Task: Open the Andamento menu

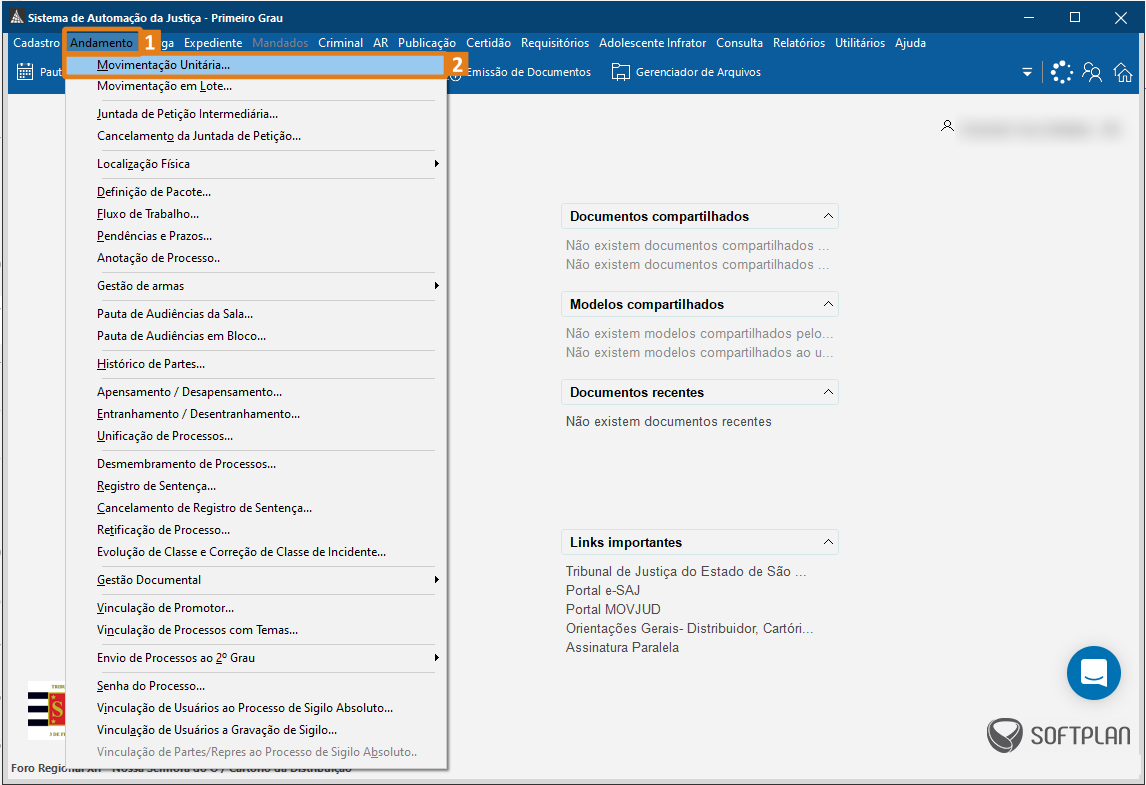Action: [x=102, y=42]
